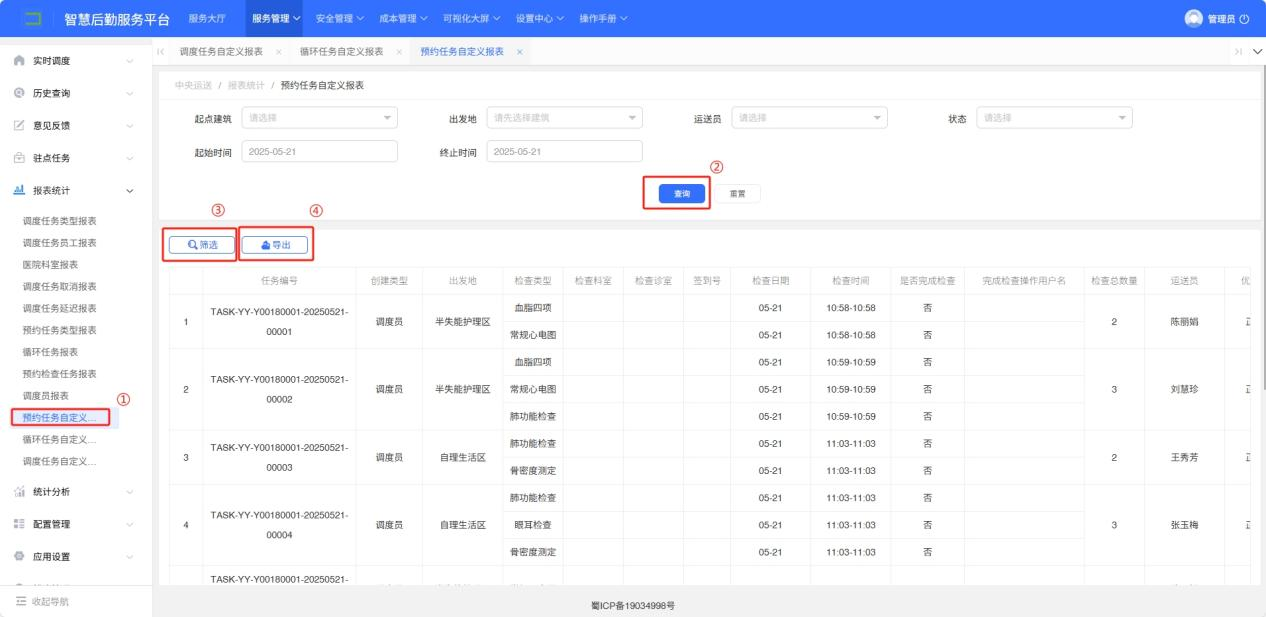Switch to the 调度任务自定义报表 tab
Image resolution: width=1266 pixels, height=617 pixels.
(x=221, y=52)
